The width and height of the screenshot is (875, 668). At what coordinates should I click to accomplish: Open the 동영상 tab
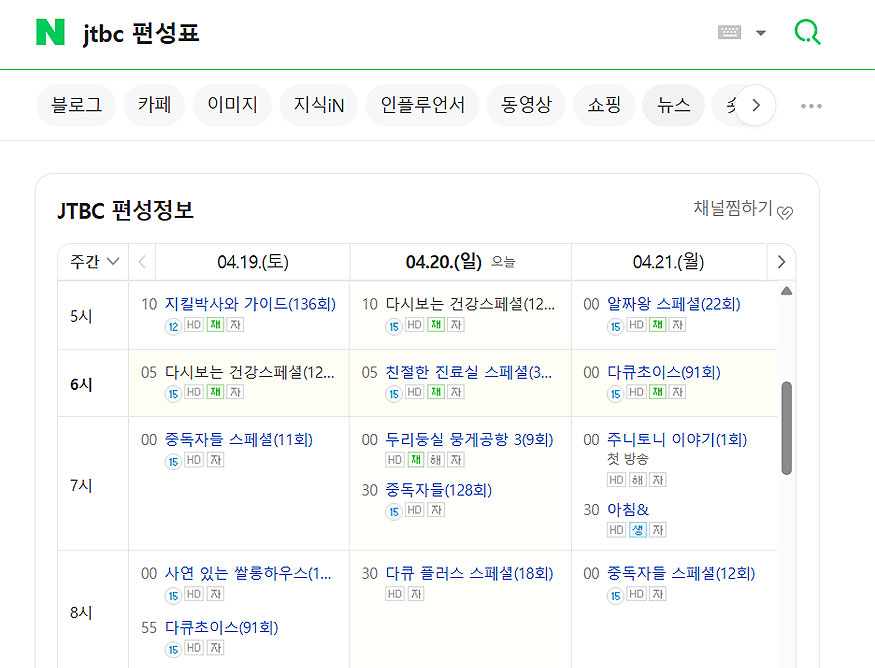click(x=526, y=105)
